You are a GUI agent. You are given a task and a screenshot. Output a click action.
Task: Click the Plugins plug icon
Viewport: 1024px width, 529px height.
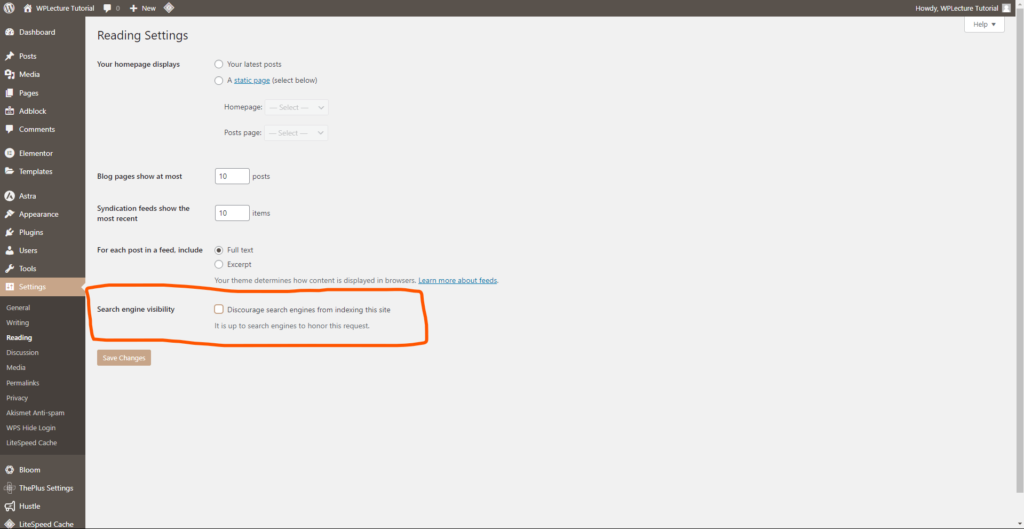pos(10,232)
